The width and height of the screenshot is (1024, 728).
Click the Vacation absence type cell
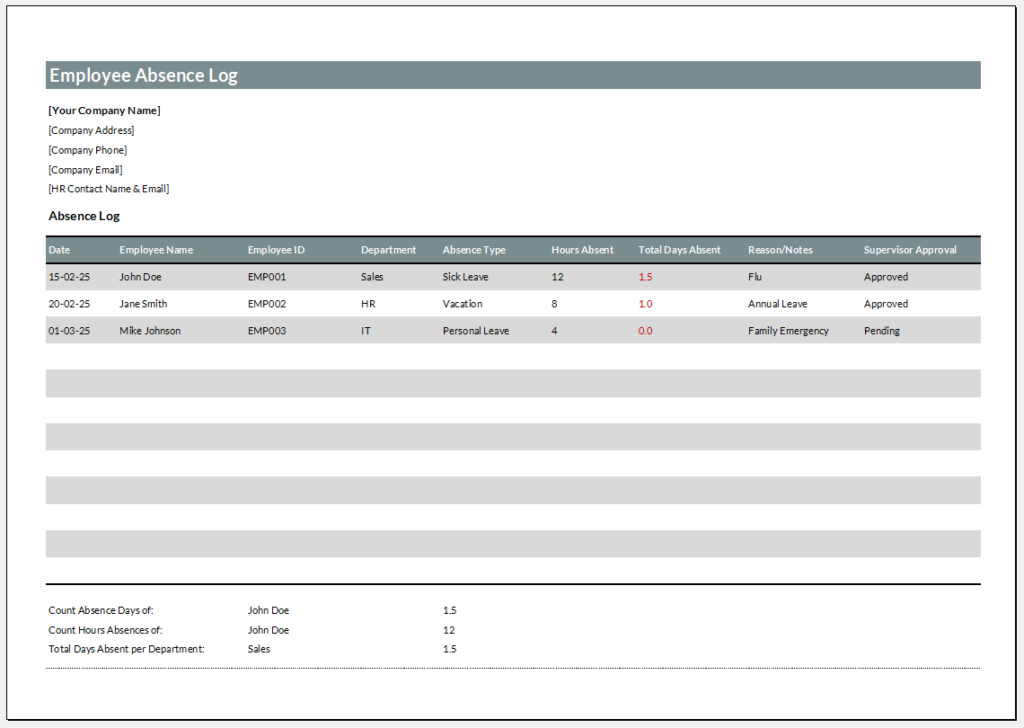click(464, 303)
